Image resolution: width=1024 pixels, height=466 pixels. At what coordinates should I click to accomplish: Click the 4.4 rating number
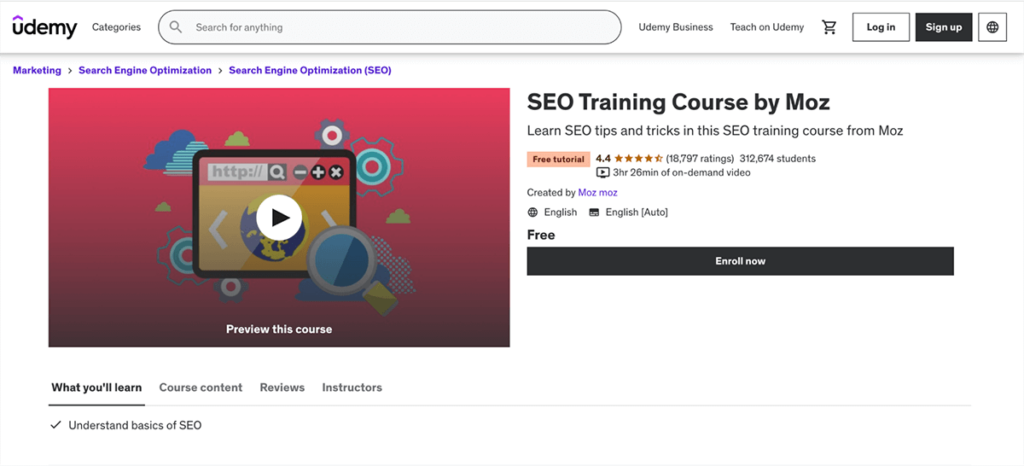tap(603, 159)
